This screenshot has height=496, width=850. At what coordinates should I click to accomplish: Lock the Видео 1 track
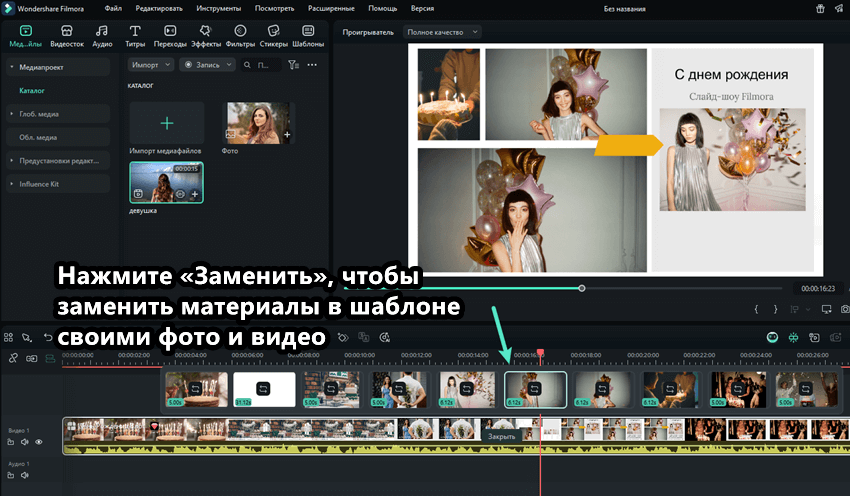(10, 442)
